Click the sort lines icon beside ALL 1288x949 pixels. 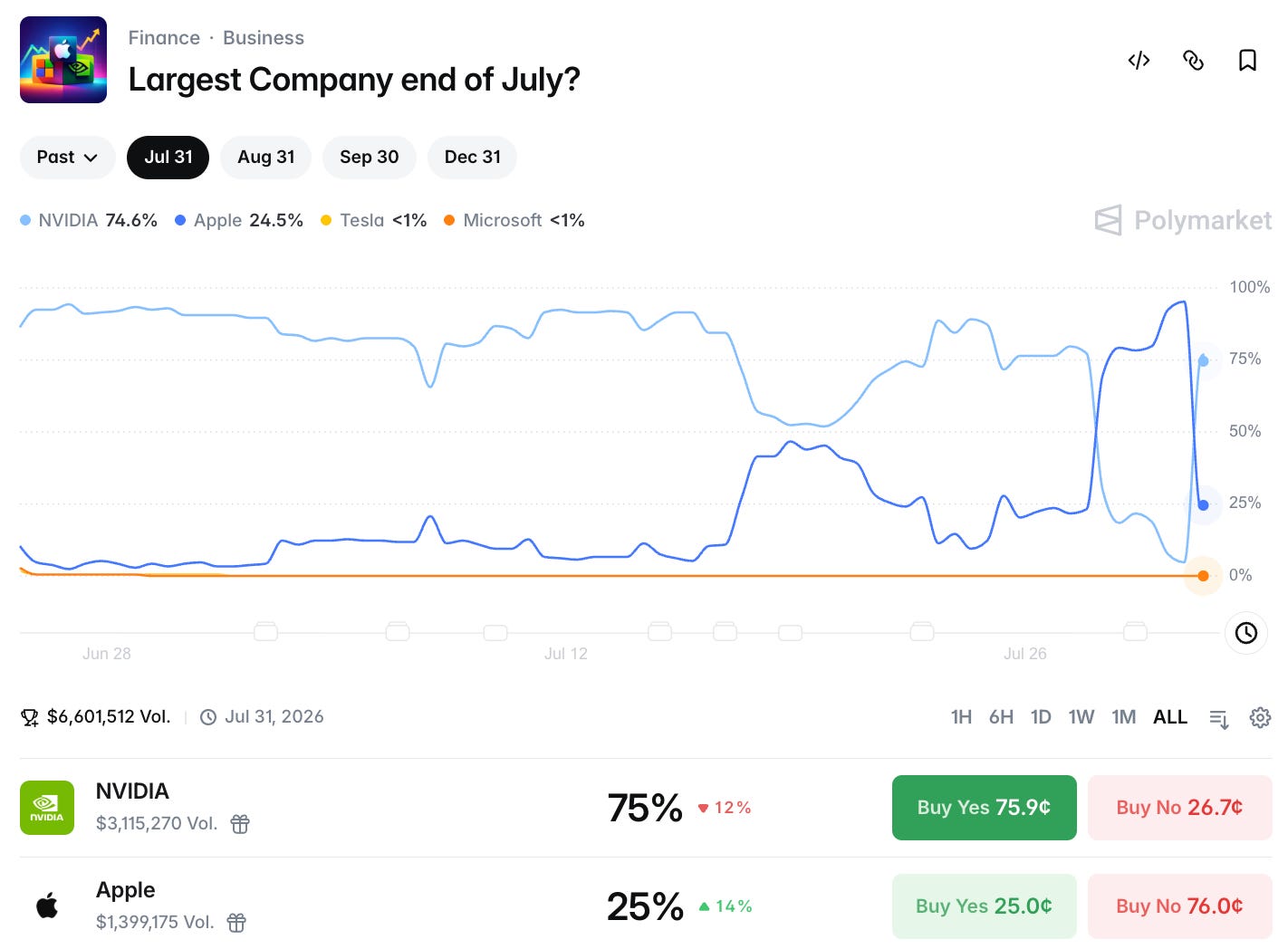pos(1219,718)
